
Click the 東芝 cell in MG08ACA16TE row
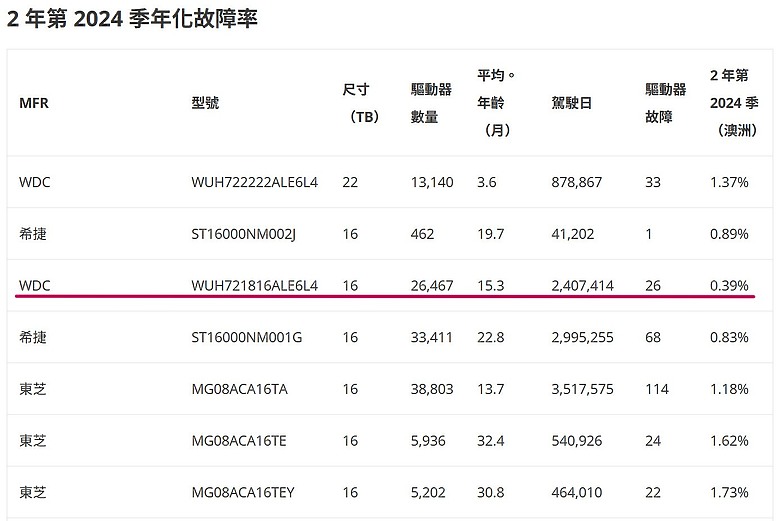(x=33, y=441)
